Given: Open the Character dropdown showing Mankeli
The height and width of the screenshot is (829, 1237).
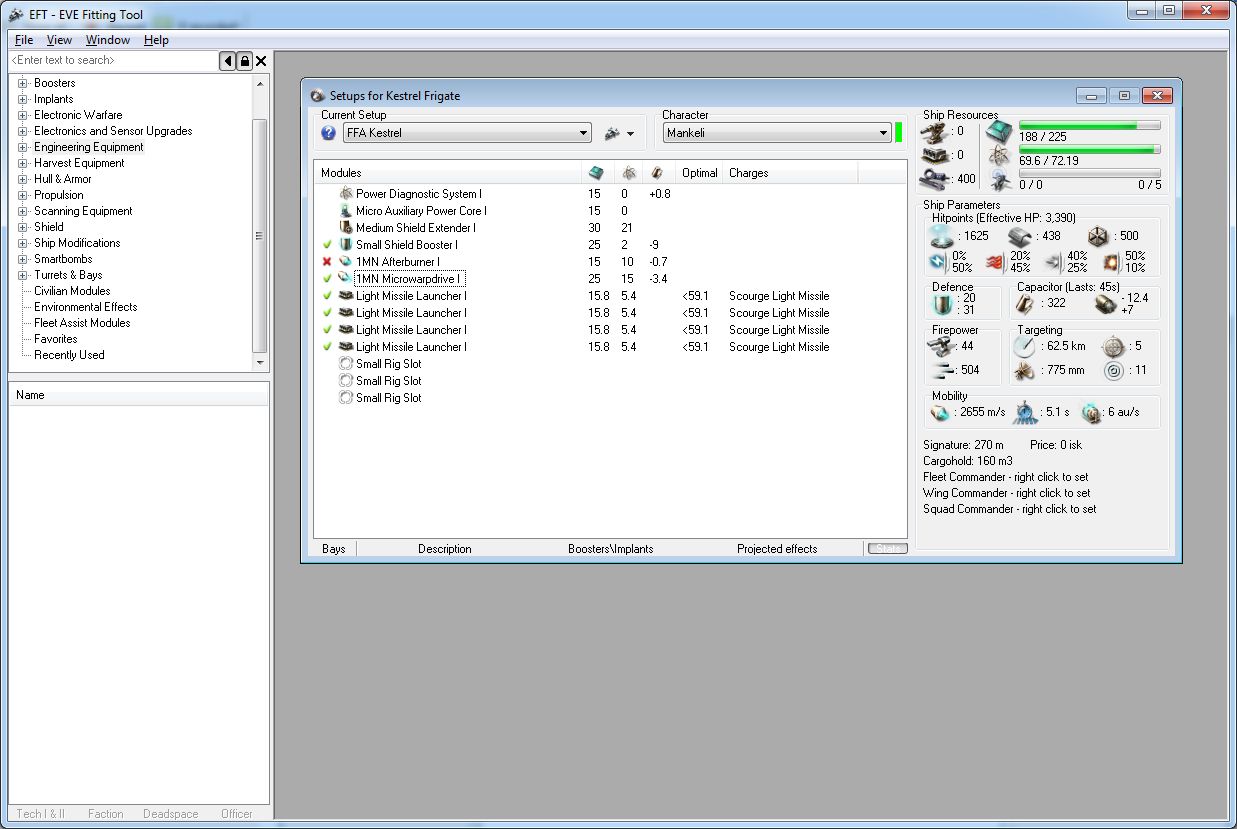Looking at the screenshot, I should tap(777, 133).
